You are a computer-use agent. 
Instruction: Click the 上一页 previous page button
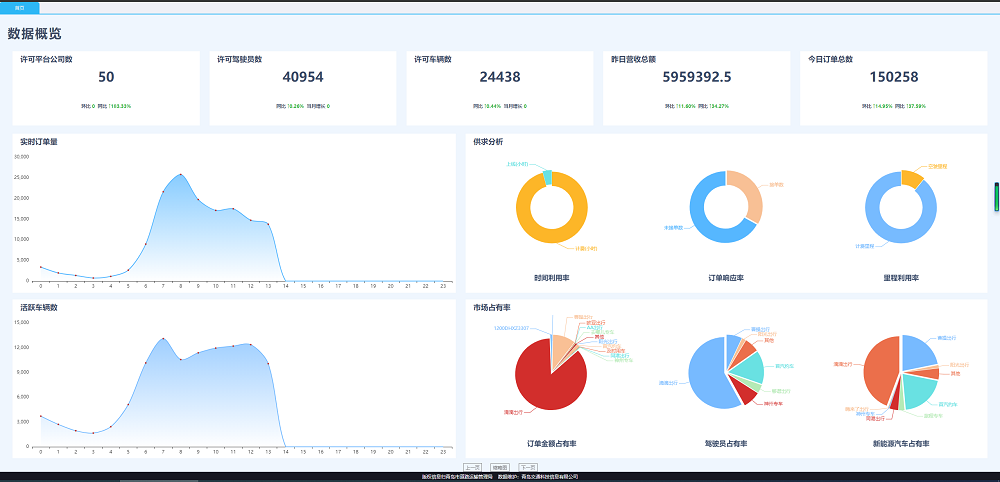coord(474,467)
